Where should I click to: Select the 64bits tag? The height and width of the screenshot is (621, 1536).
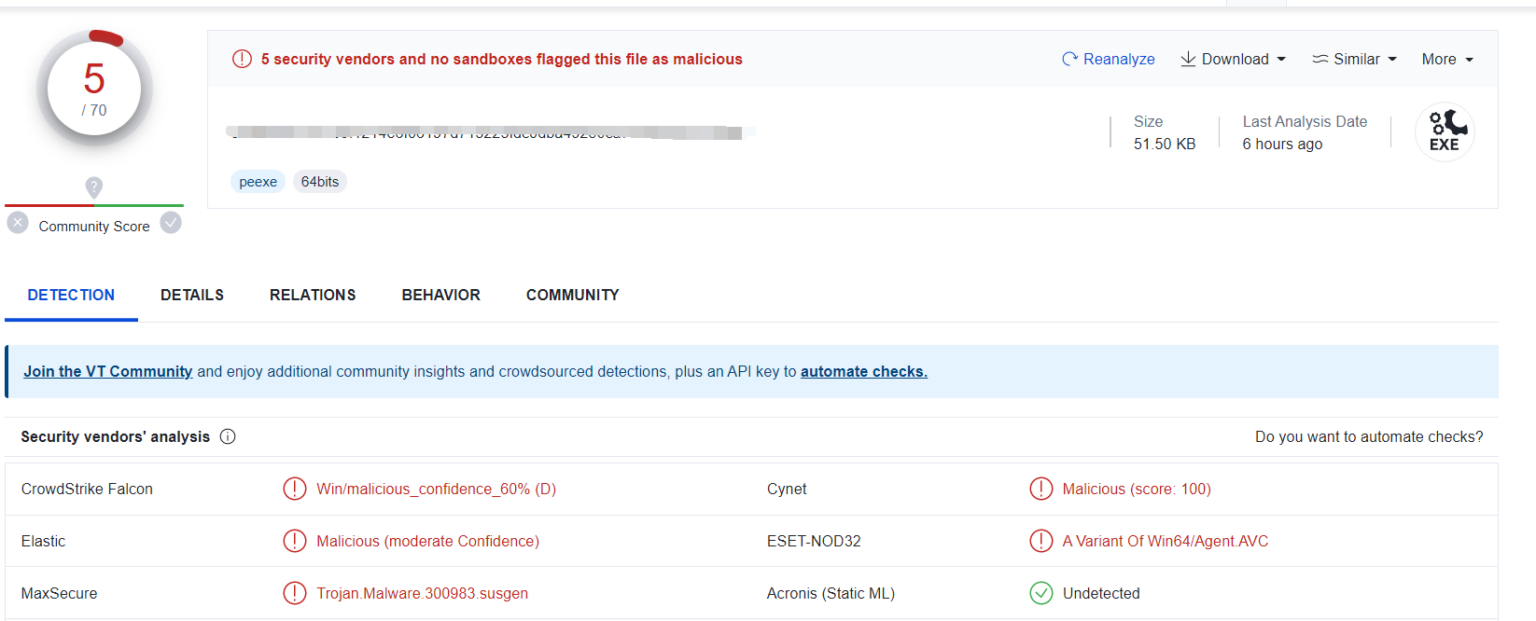click(x=320, y=182)
